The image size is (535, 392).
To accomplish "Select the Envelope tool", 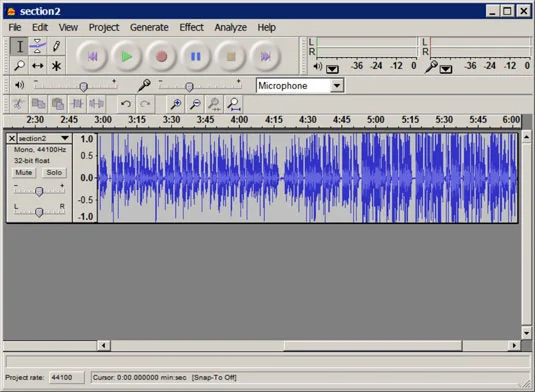I will 38,46.
